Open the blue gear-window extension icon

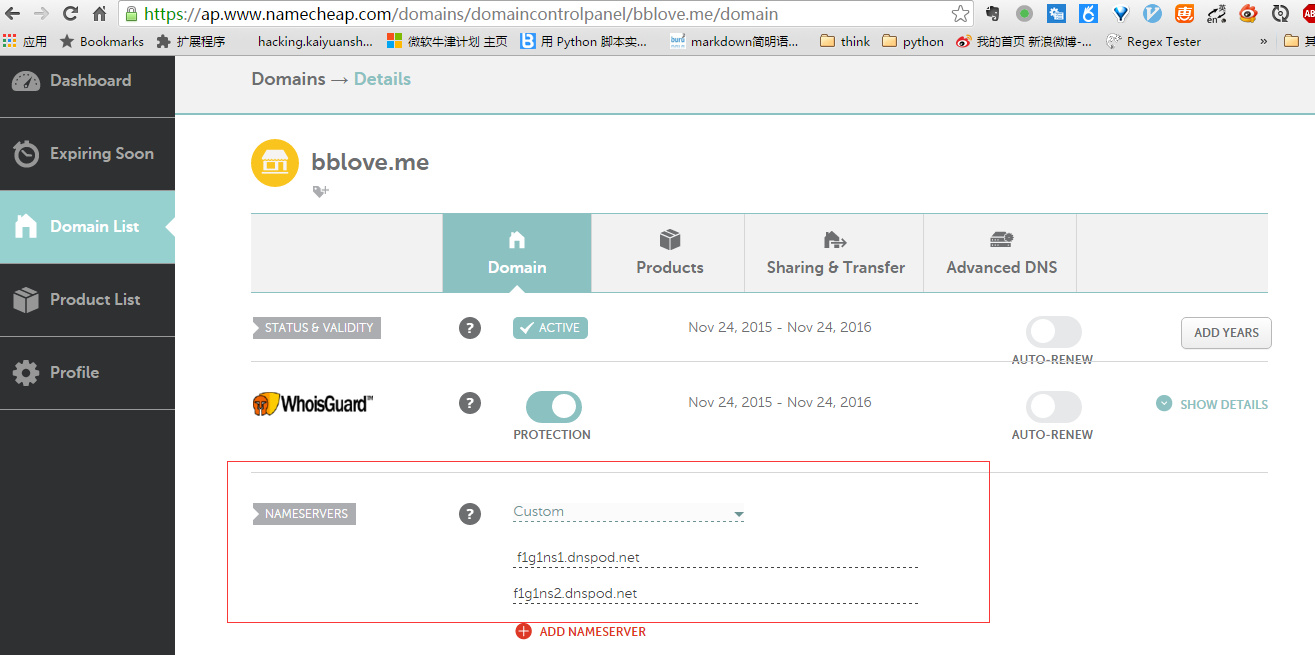pyautogui.click(x=1056, y=14)
